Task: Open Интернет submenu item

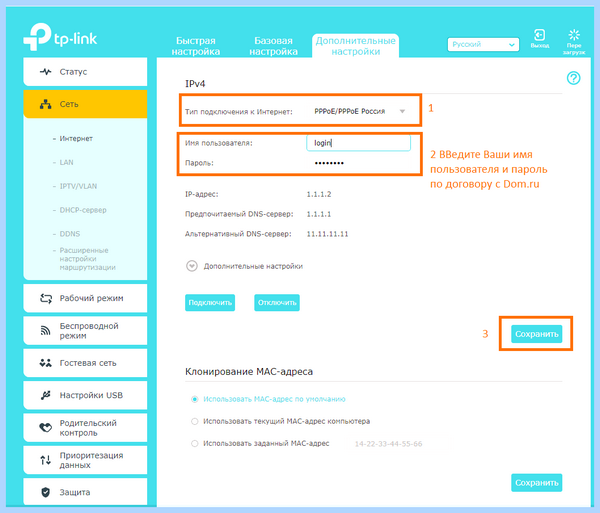Action: click(x=76, y=138)
